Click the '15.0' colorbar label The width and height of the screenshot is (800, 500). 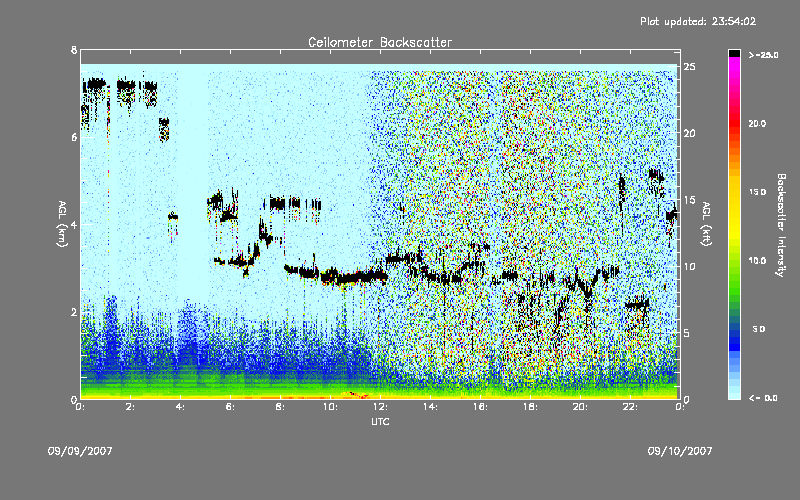click(x=757, y=192)
